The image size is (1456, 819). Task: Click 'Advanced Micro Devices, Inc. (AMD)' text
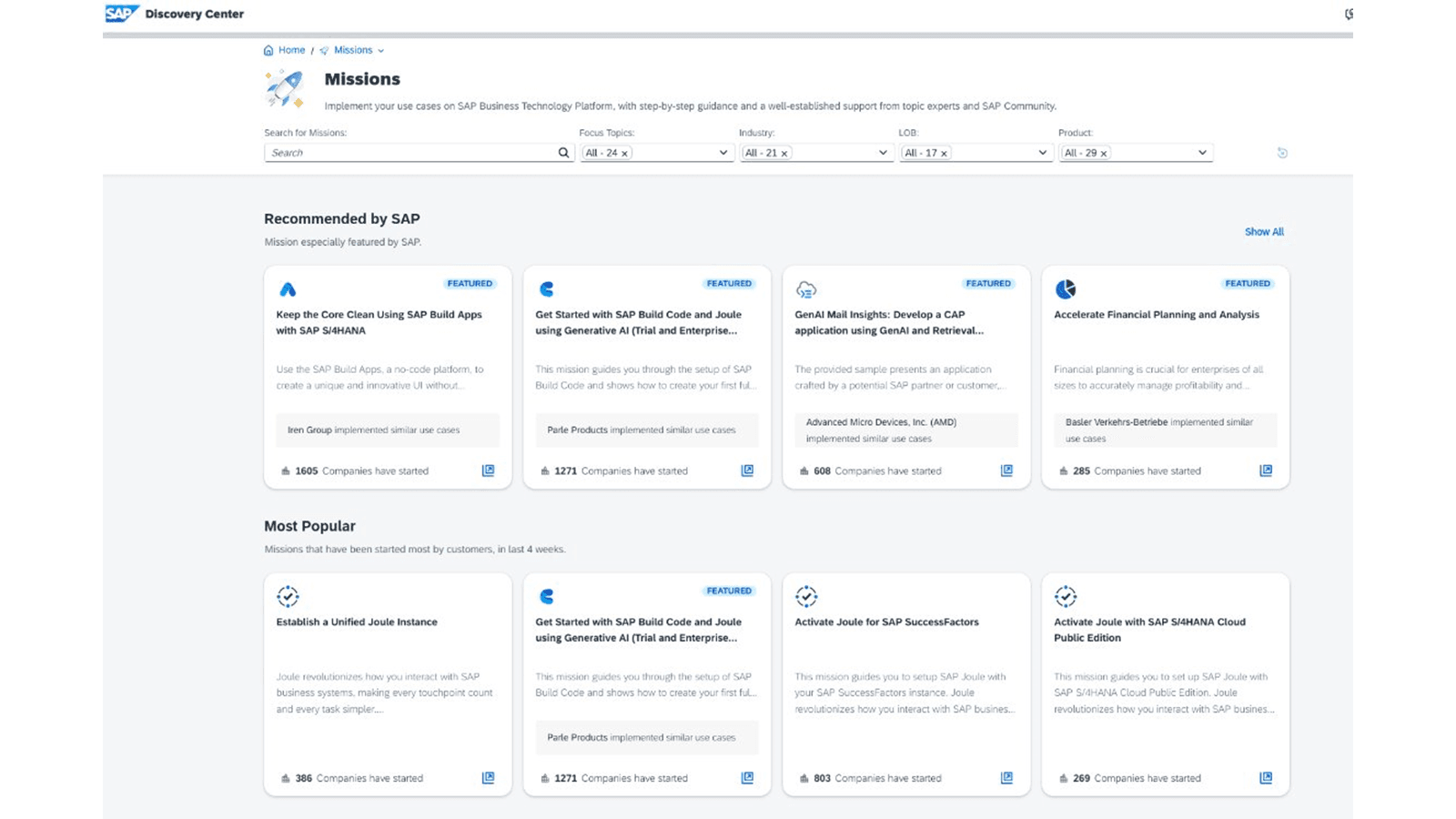click(x=881, y=422)
